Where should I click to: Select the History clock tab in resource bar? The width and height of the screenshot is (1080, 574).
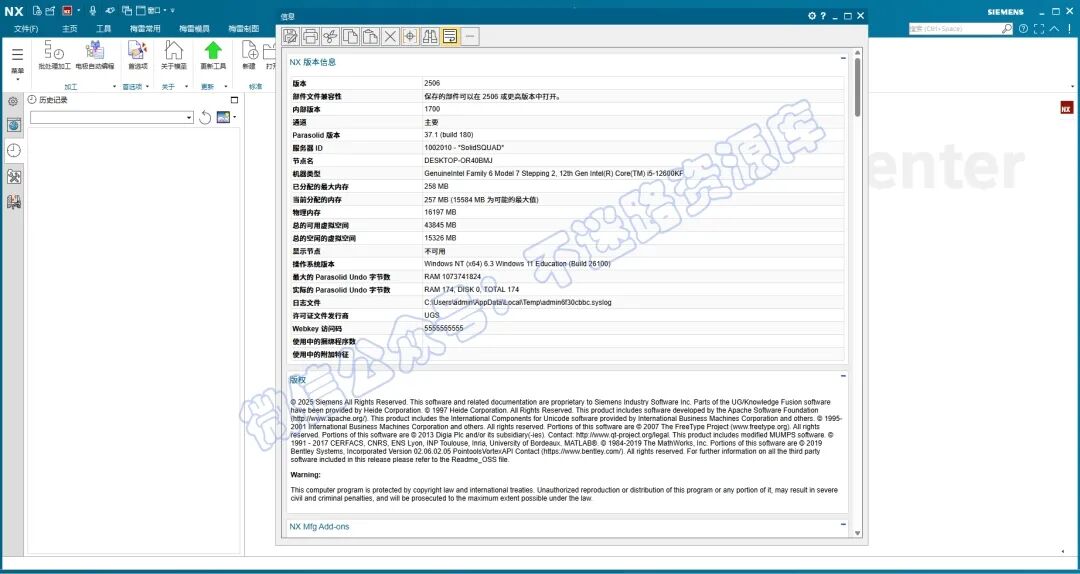(14, 150)
